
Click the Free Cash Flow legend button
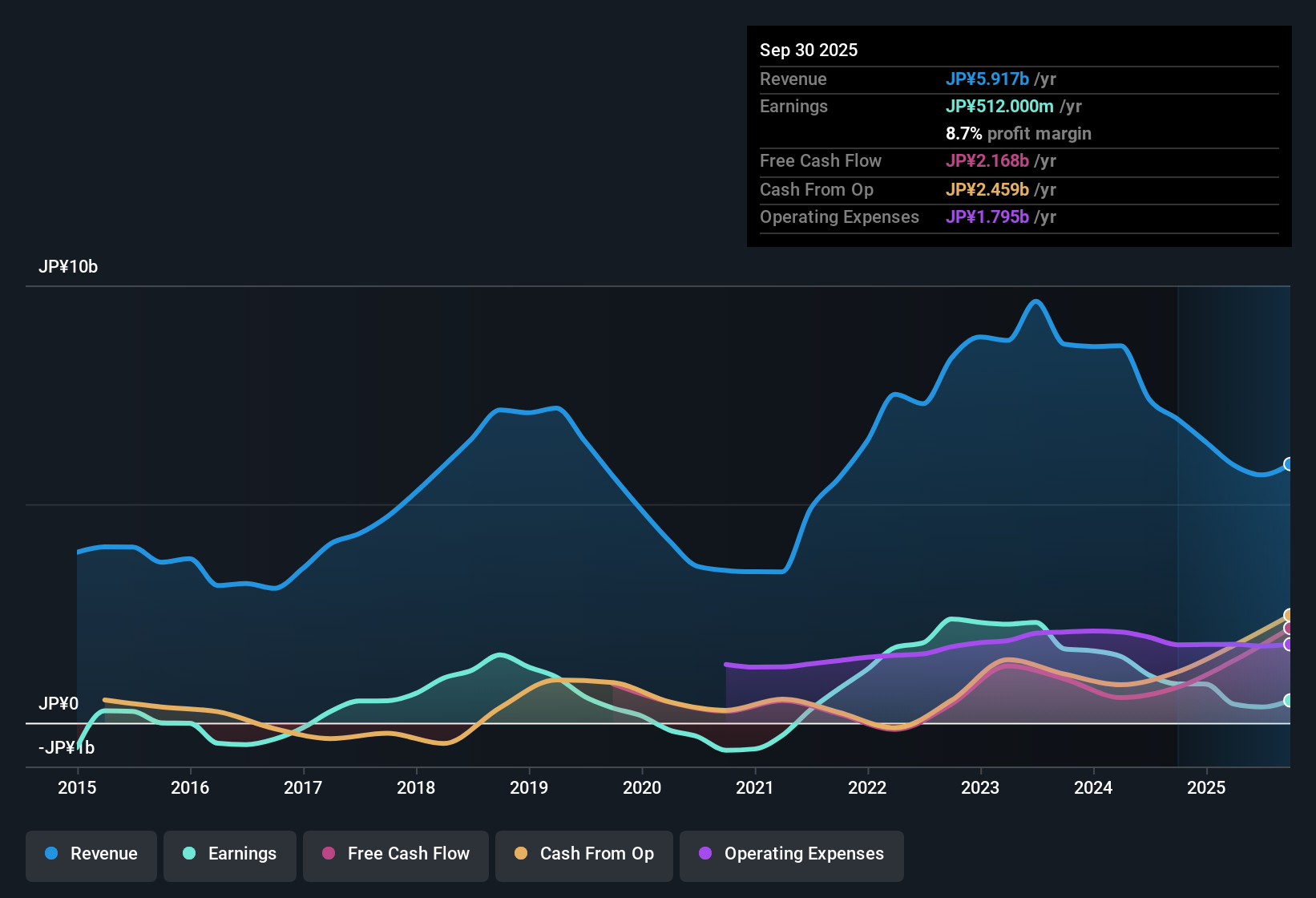[395, 855]
